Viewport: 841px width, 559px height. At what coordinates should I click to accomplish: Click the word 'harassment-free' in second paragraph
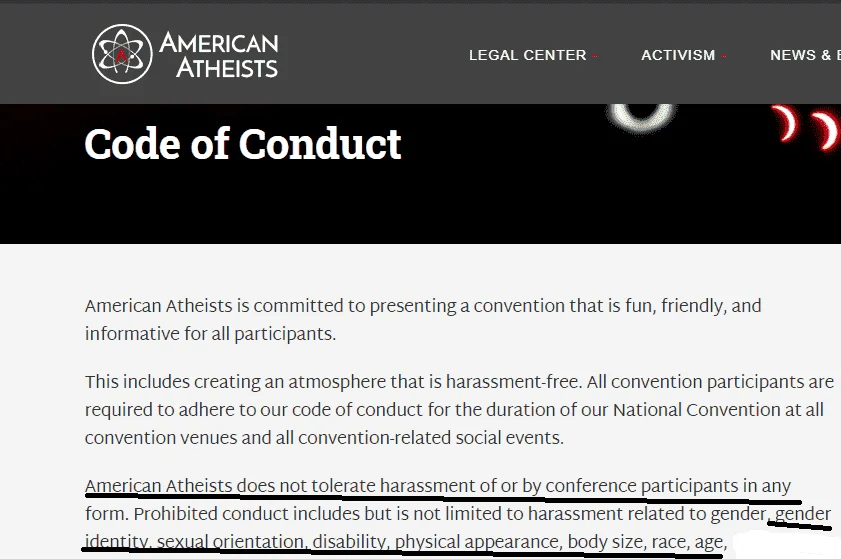click(x=513, y=382)
